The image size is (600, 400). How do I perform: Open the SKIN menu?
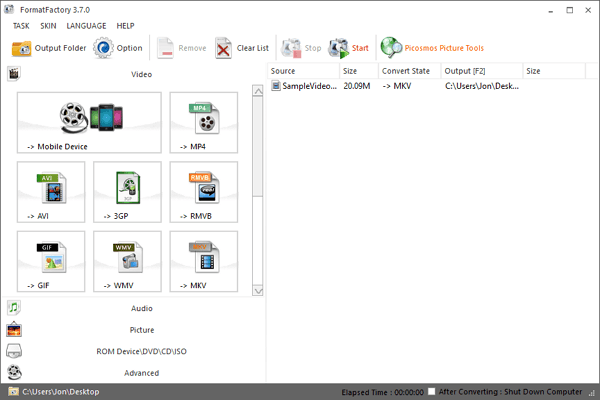coord(48,25)
